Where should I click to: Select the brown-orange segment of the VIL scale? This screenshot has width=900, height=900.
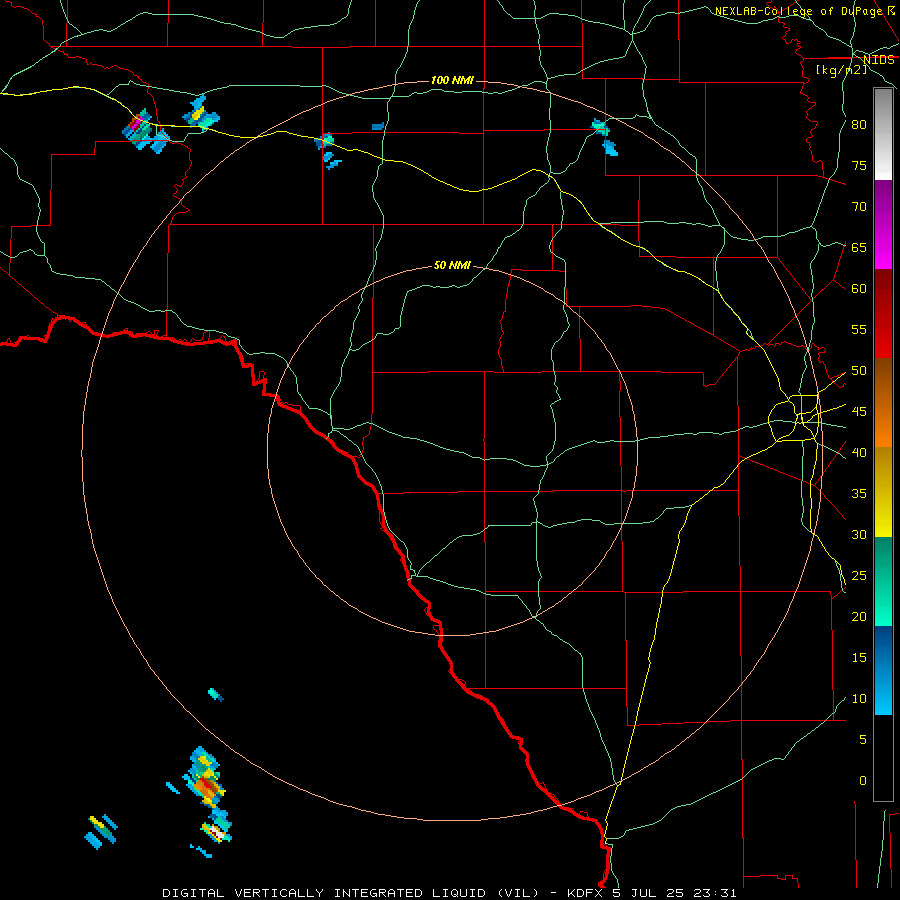coord(883,403)
